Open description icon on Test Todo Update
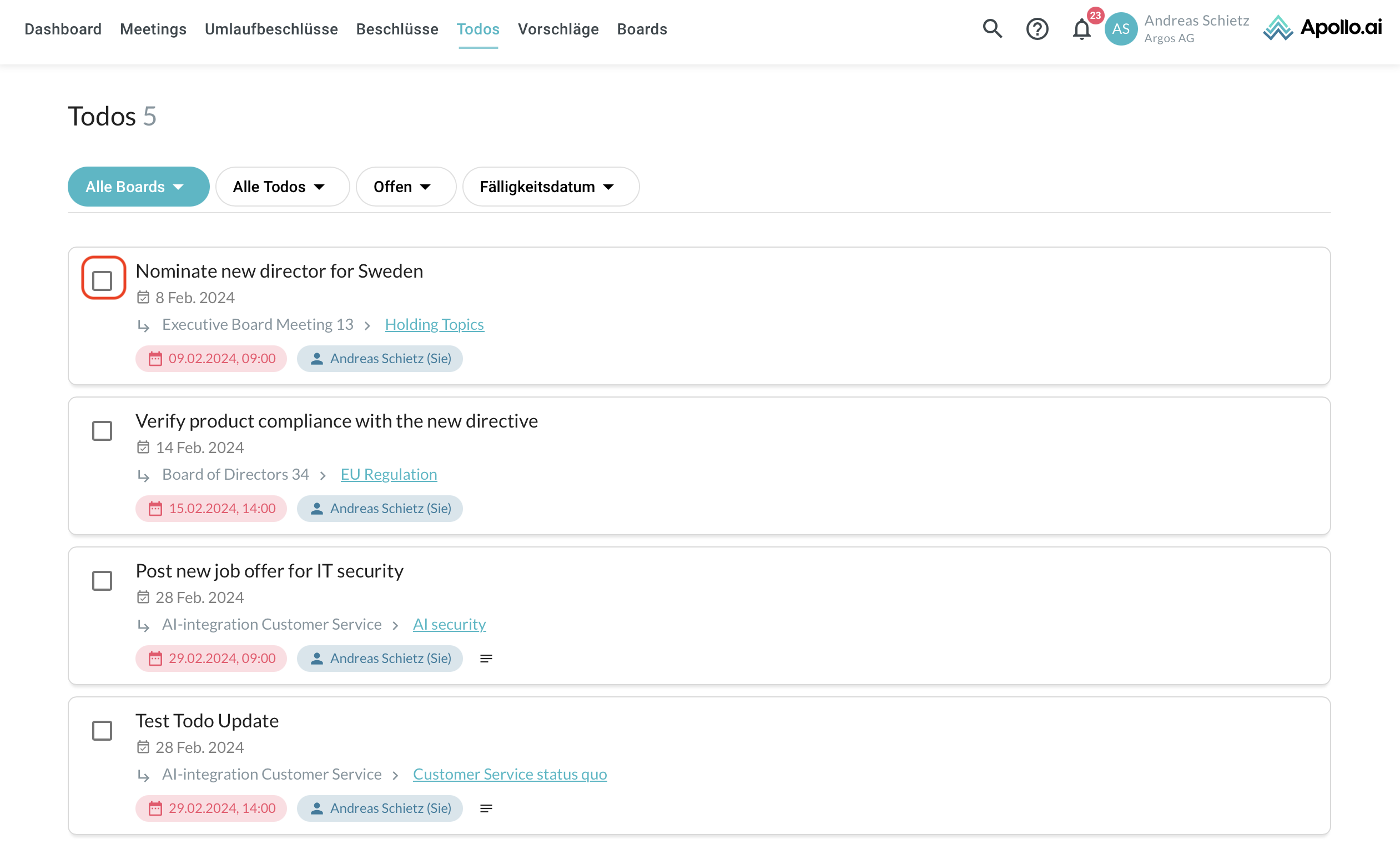1400x844 pixels. click(486, 808)
